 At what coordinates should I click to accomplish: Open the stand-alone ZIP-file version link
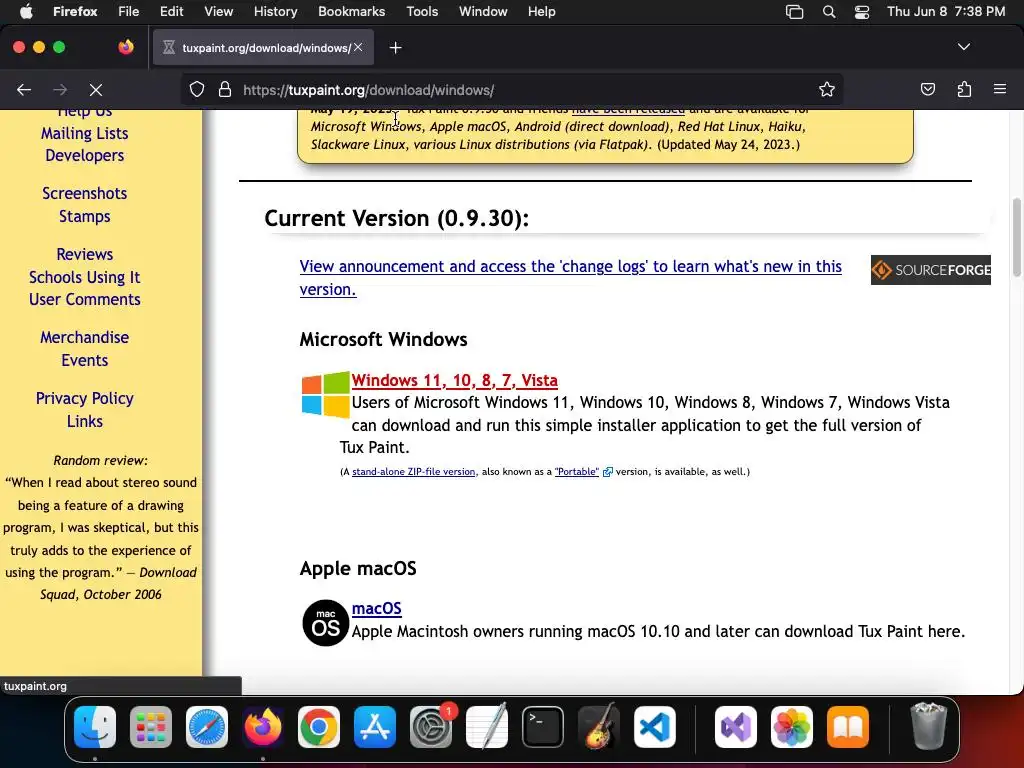tap(413, 472)
